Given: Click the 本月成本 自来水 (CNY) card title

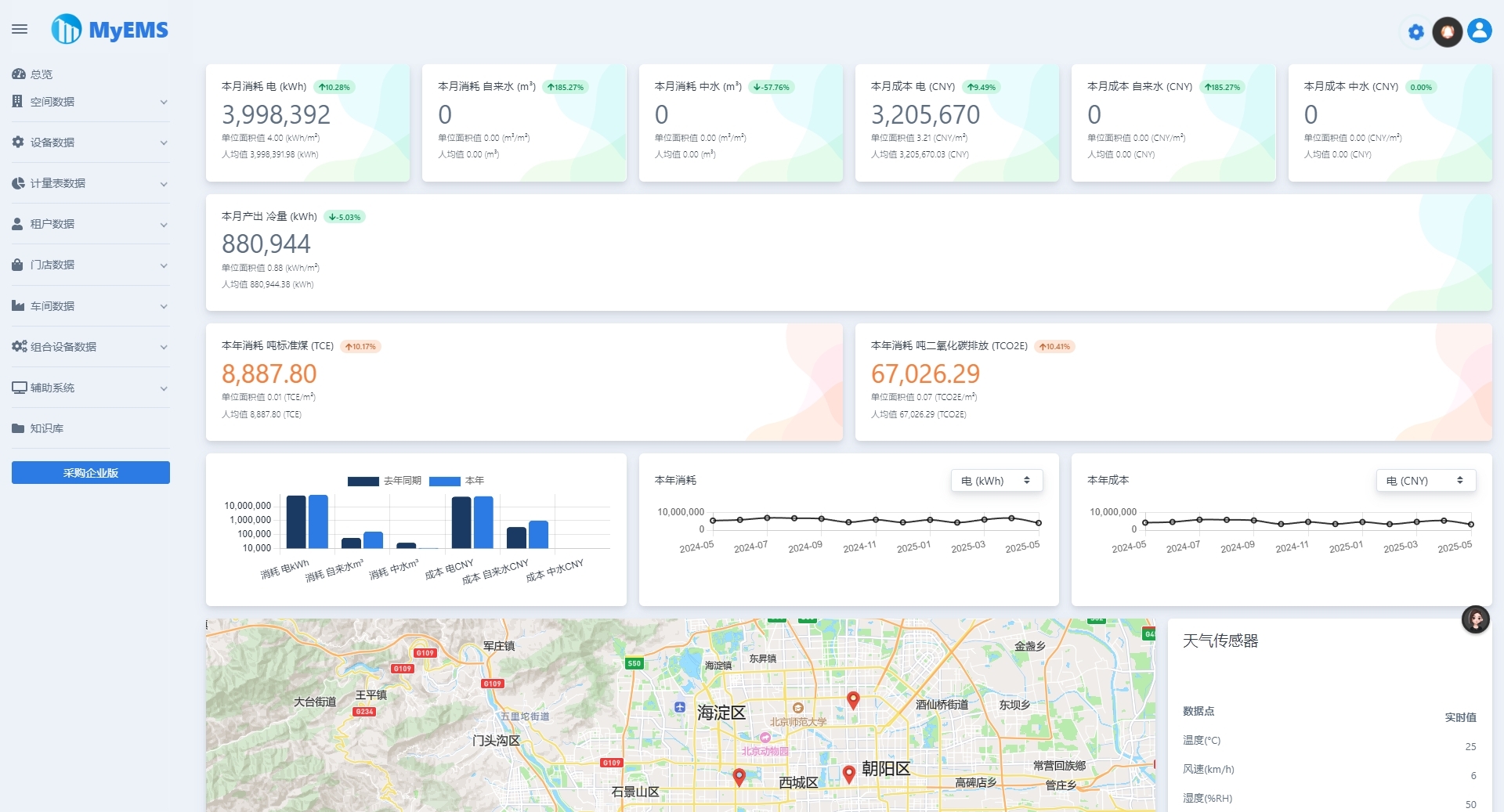Looking at the screenshot, I should tap(1140, 87).
